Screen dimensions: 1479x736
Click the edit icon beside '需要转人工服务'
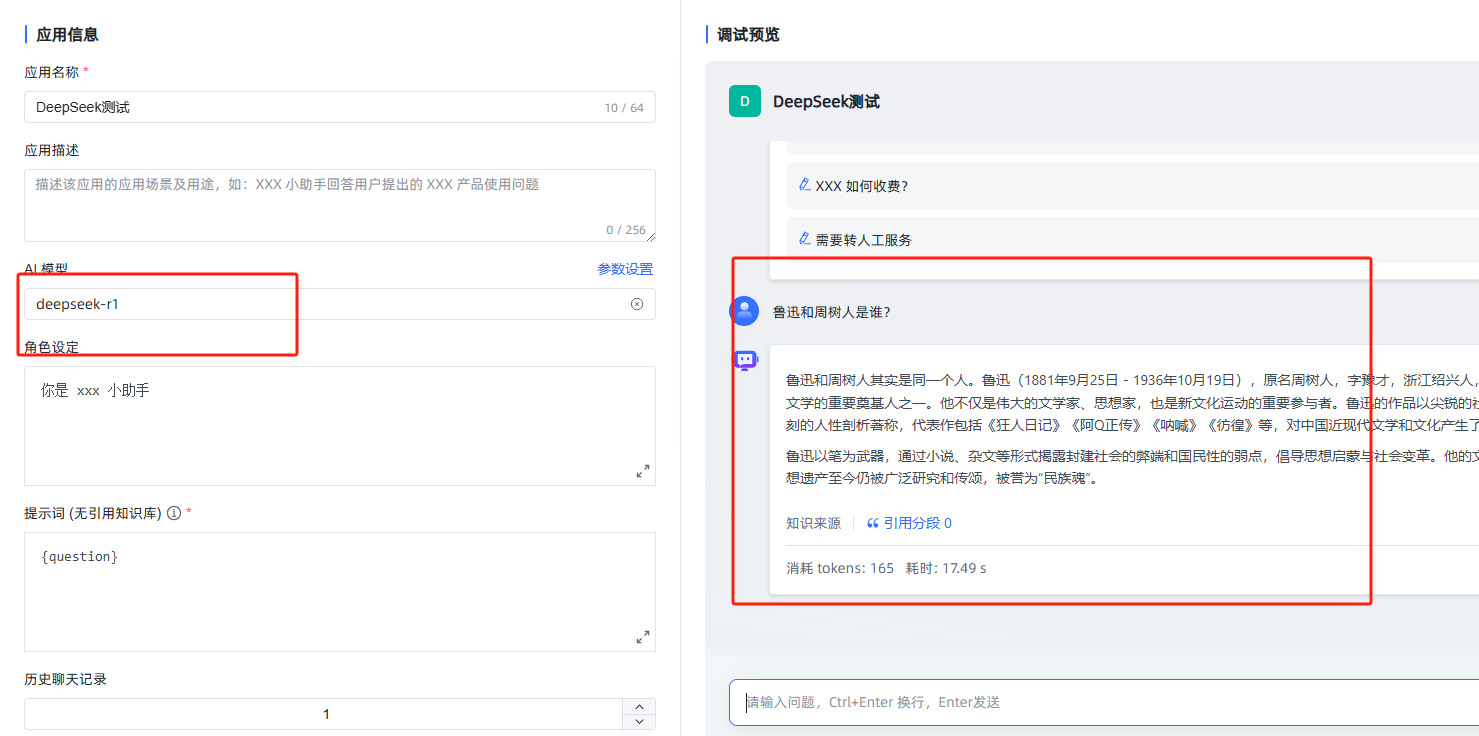(805, 239)
